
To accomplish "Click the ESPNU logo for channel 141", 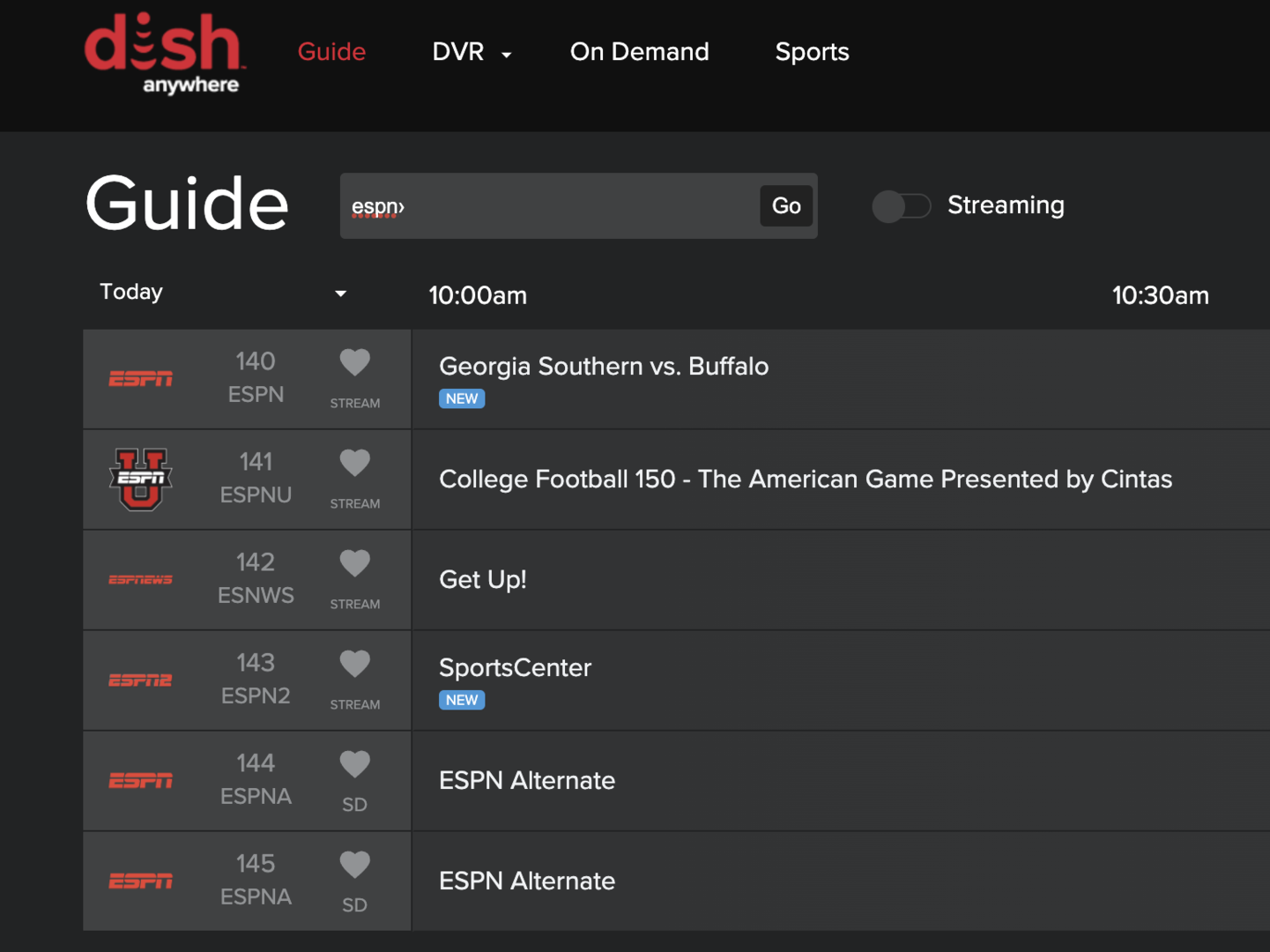I will 140,480.
